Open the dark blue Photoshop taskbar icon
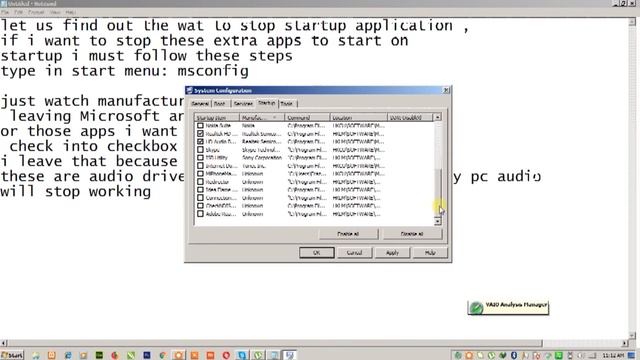 point(147,356)
